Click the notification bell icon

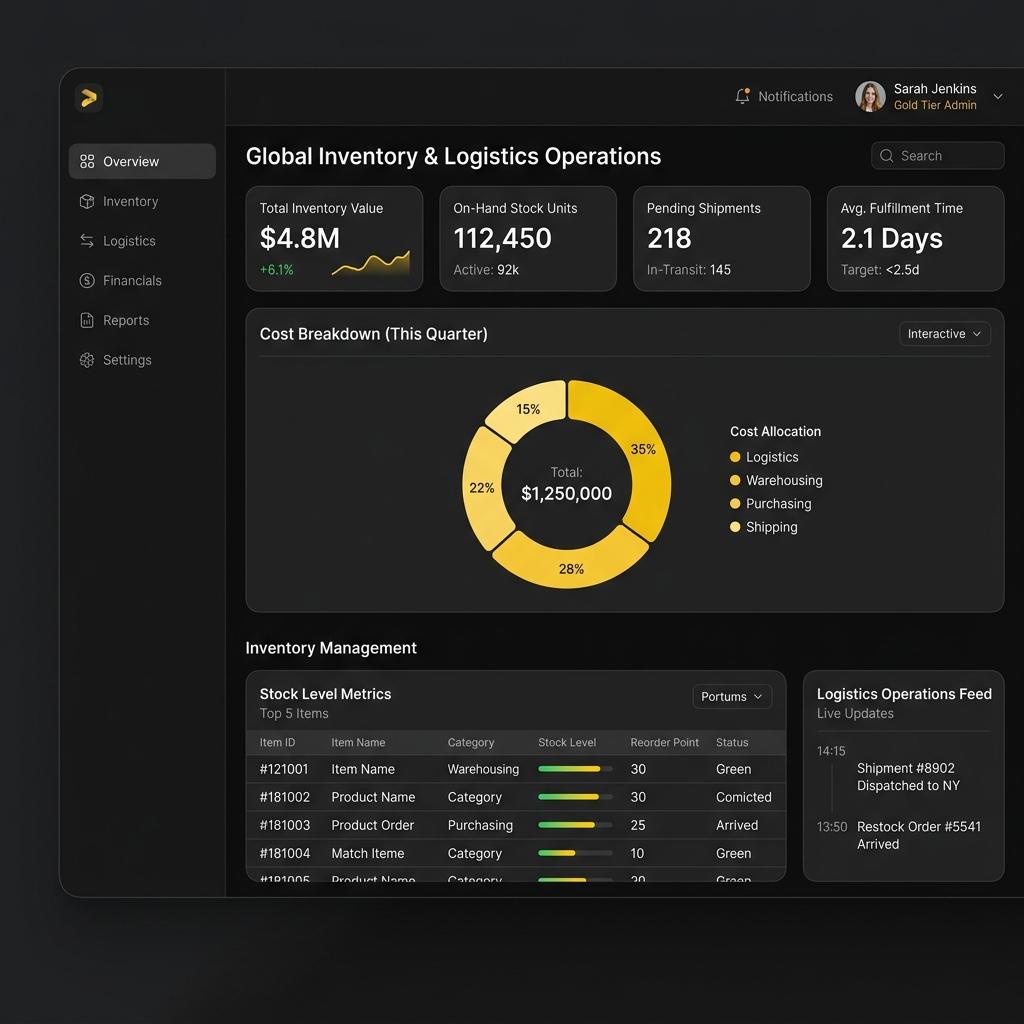743,96
